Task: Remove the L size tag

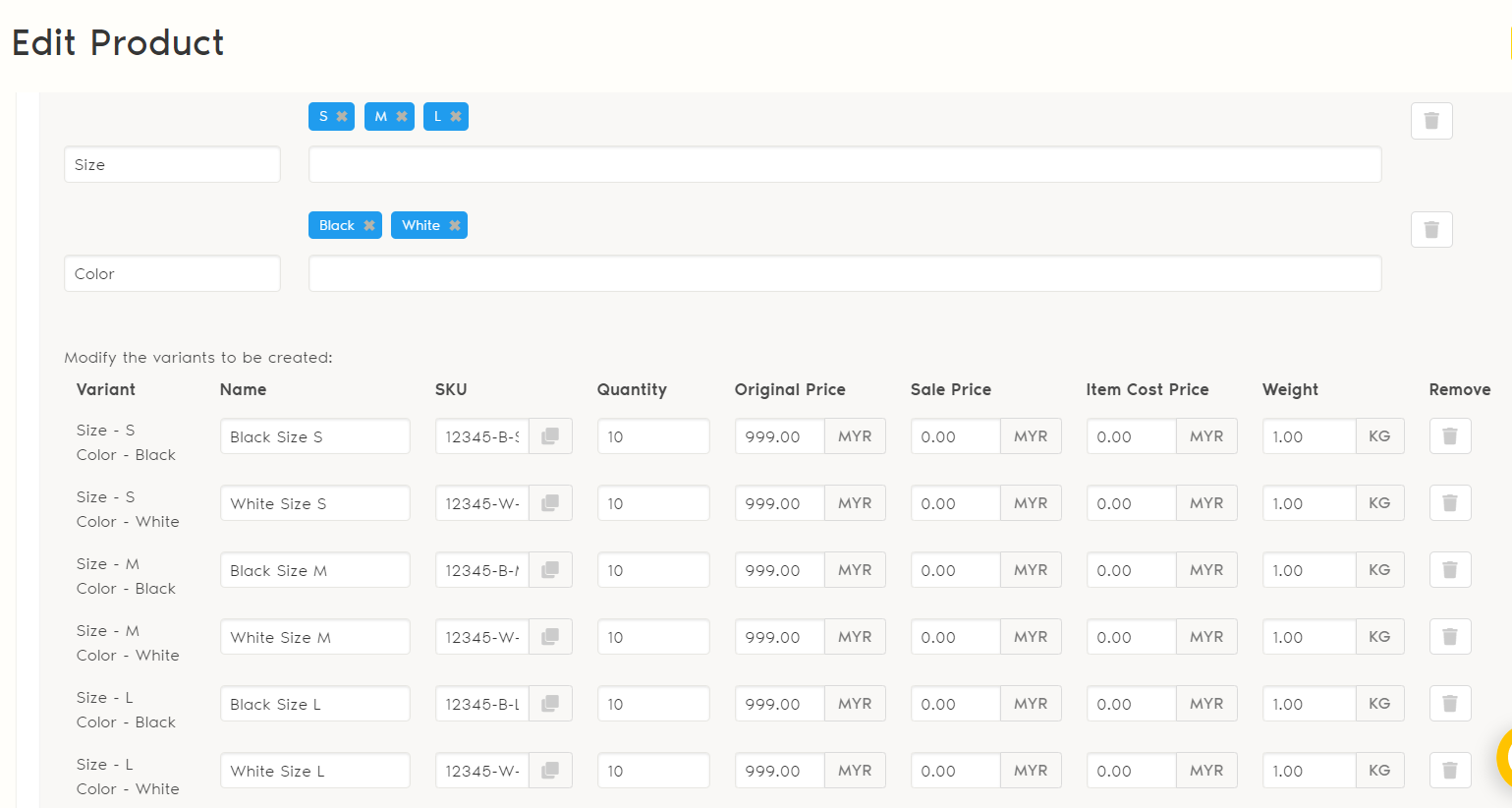Action: point(456,116)
